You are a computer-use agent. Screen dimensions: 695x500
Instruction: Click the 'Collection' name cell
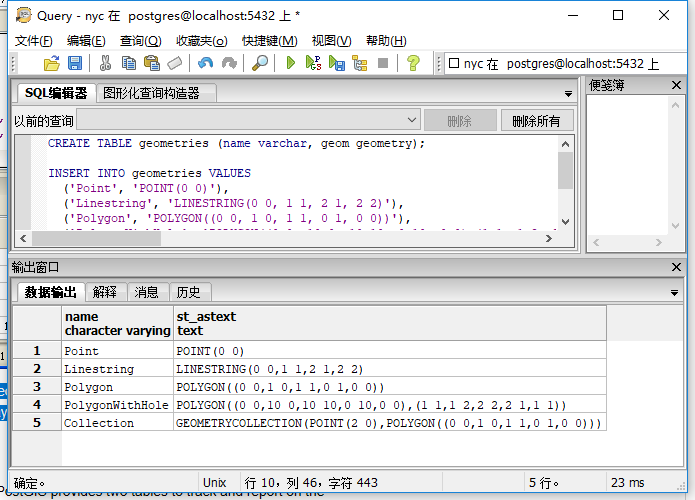click(x=117, y=422)
